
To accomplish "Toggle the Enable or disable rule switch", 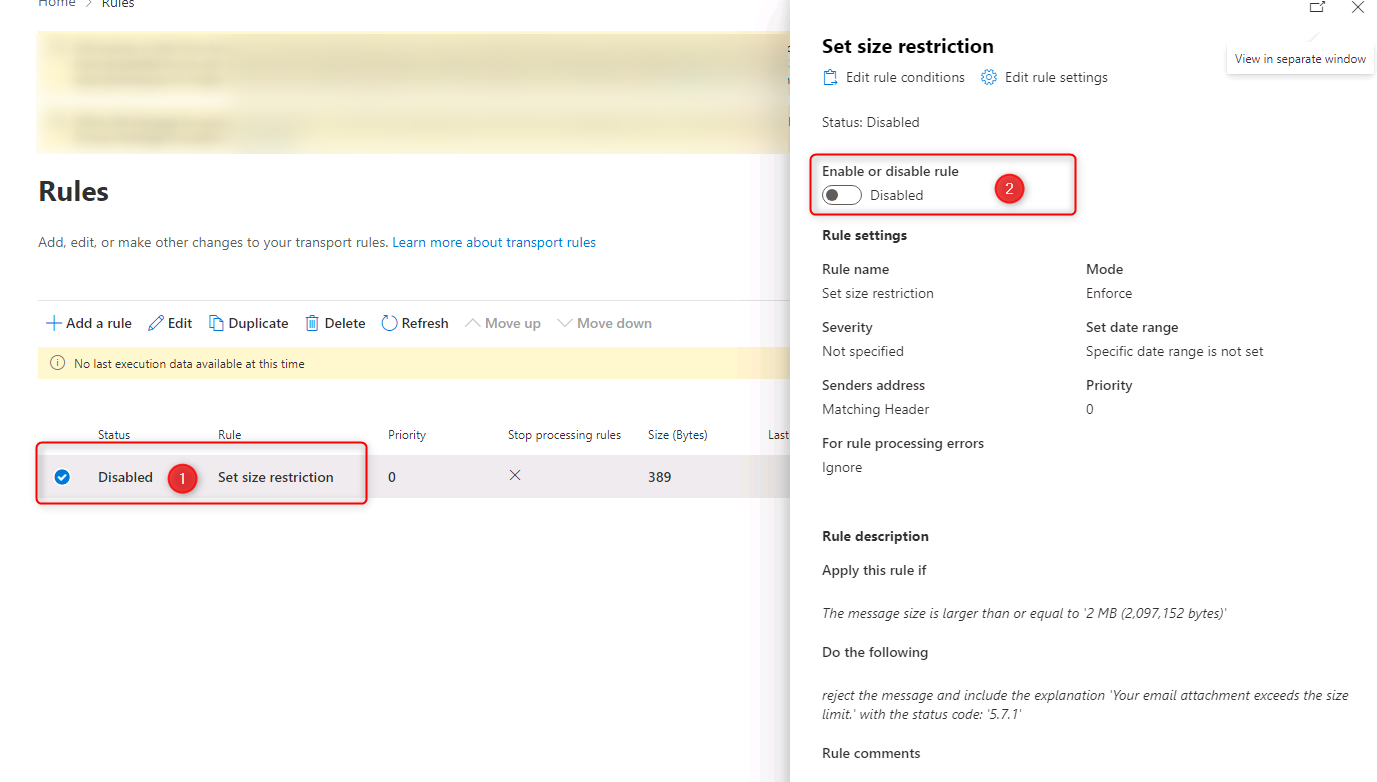I will pos(842,195).
